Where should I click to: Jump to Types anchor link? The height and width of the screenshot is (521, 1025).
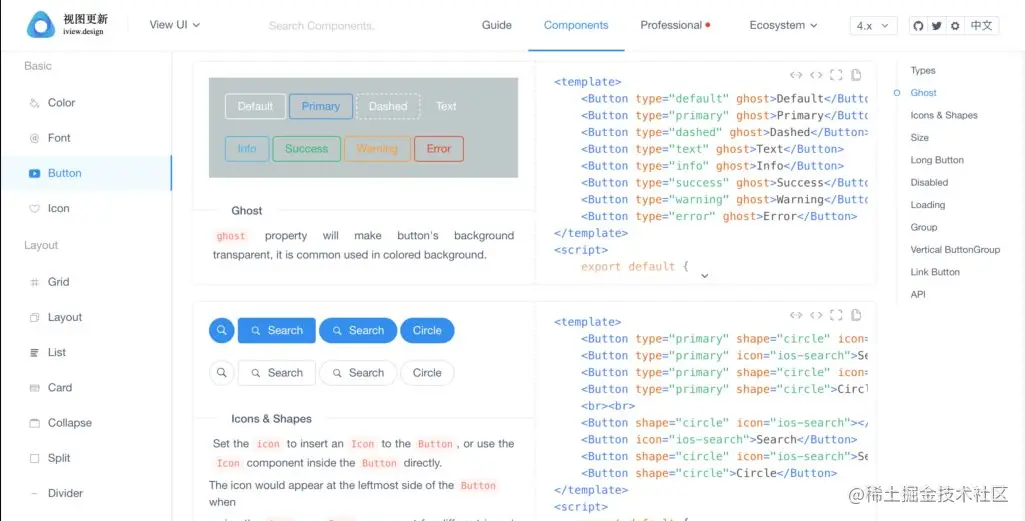click(x=923, y=71)
